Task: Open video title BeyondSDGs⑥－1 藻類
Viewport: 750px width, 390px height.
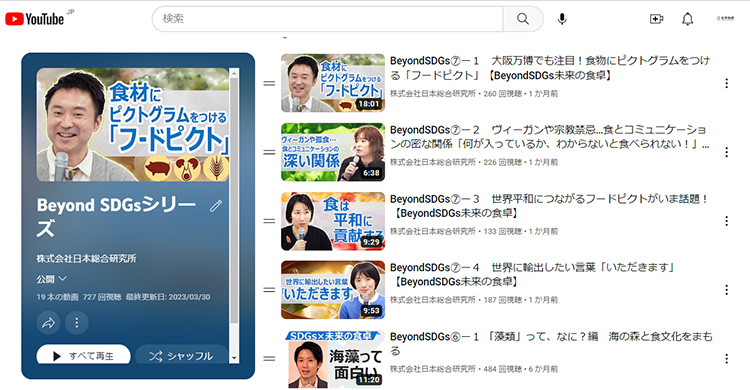Action: click(551, 344)
